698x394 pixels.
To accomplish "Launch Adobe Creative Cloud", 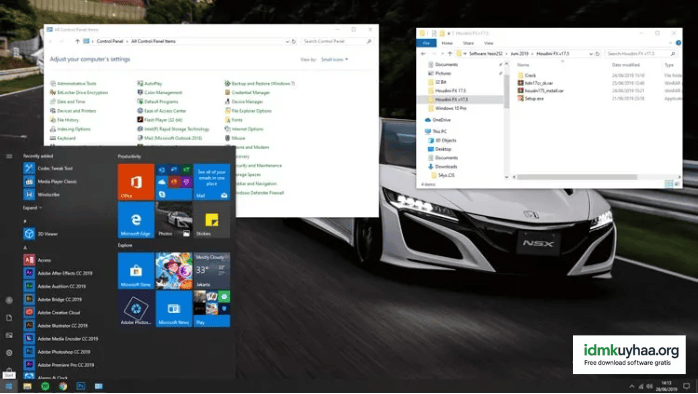I will (x=52, y=313).
